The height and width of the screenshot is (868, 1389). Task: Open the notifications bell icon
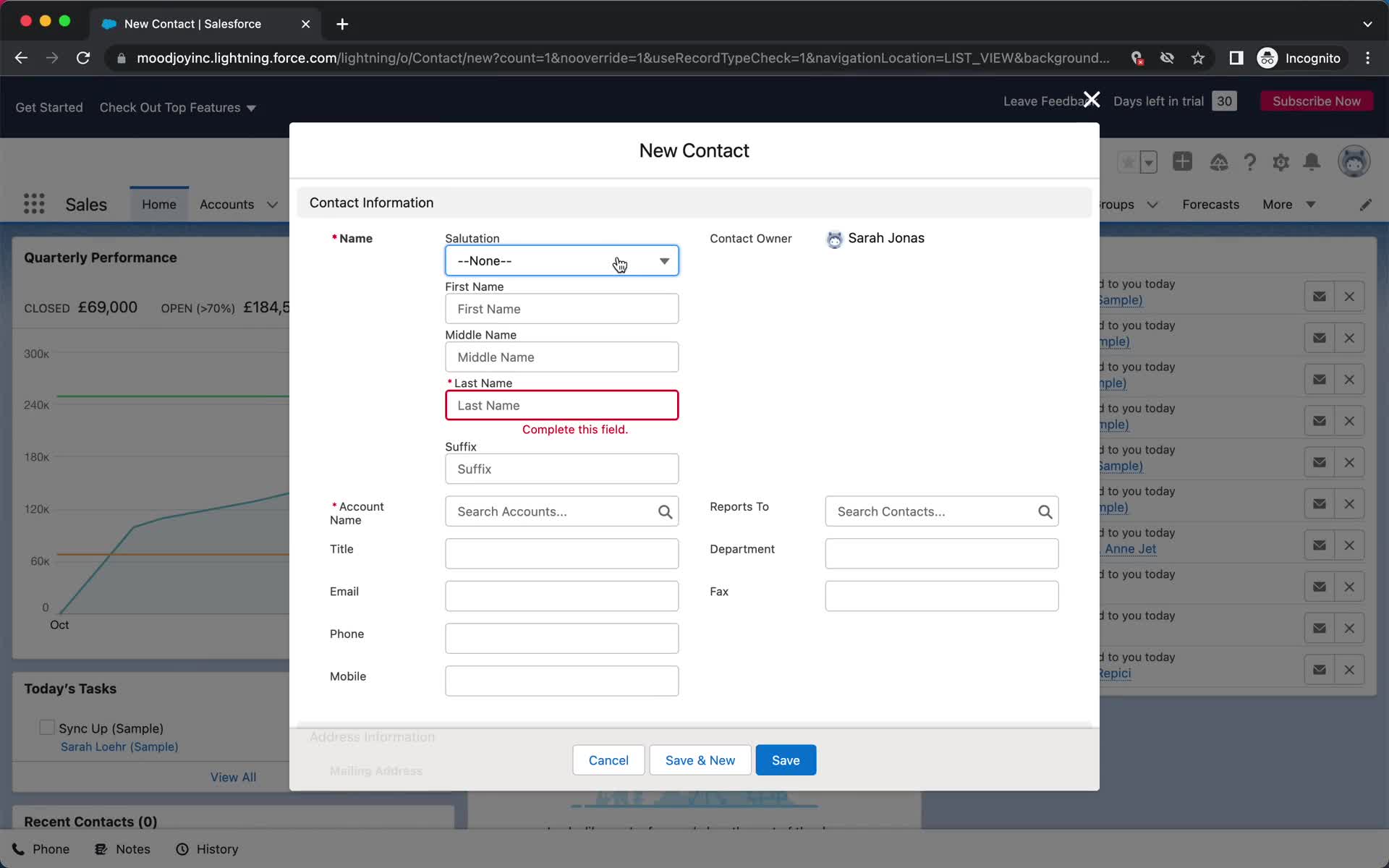1312,162
